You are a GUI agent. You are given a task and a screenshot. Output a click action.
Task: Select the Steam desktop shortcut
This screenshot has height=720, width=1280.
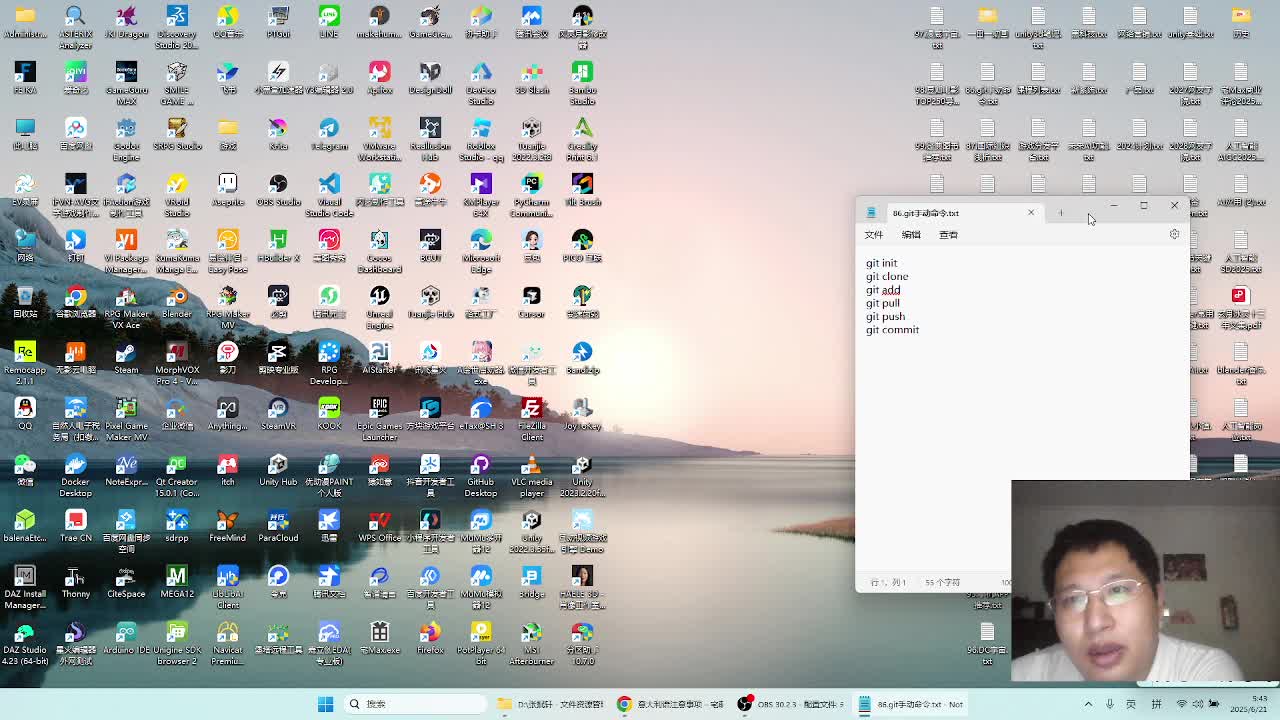[126, 354]
